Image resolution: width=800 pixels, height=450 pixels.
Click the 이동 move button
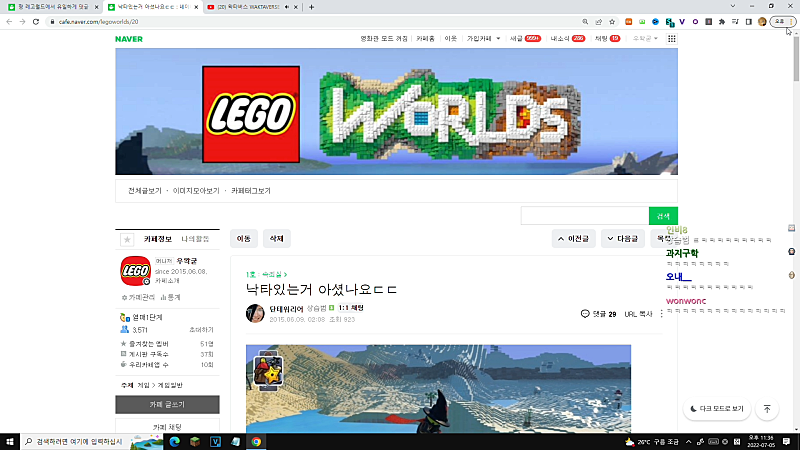tap(244, 239)
